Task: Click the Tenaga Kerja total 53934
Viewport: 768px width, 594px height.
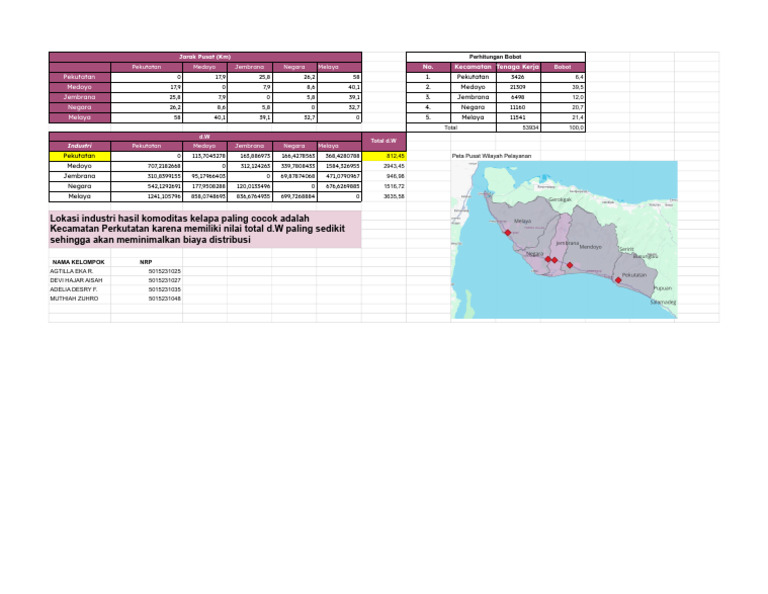Action: click(x=518, y=127)
